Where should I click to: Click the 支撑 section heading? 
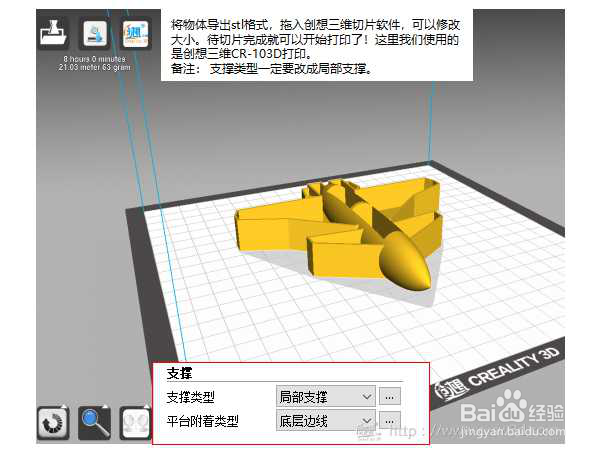point(179,373)
